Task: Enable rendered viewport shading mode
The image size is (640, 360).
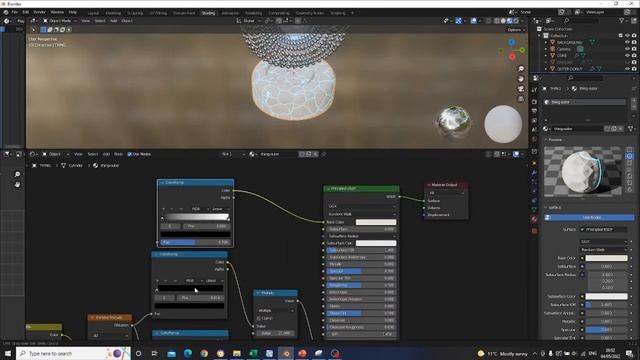Action: coord(516,21)
